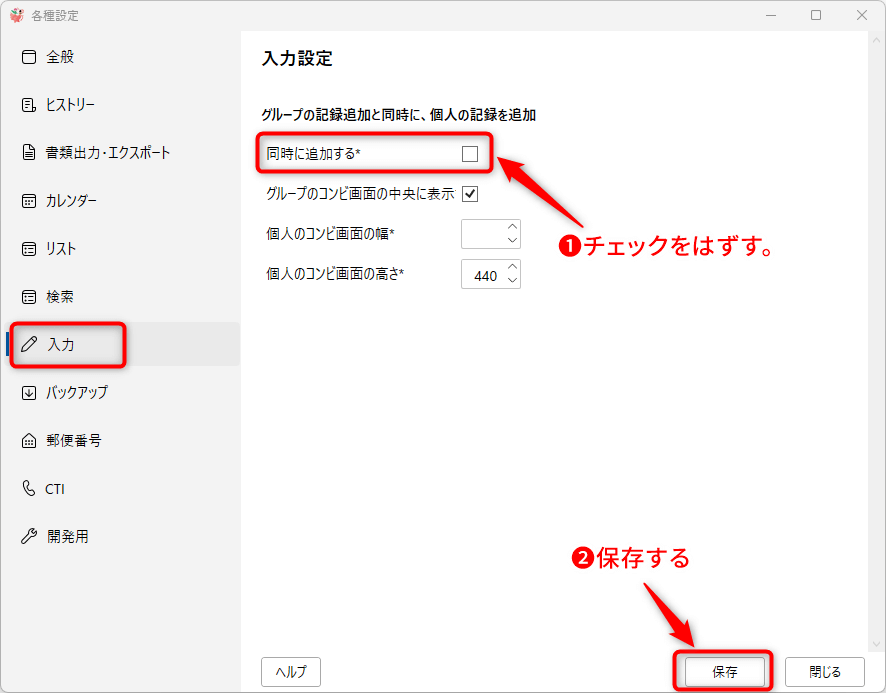The width and height of the screenshot is (886, 693).
Task: Open the ヒストリー settings page
Action: [121, 105]
